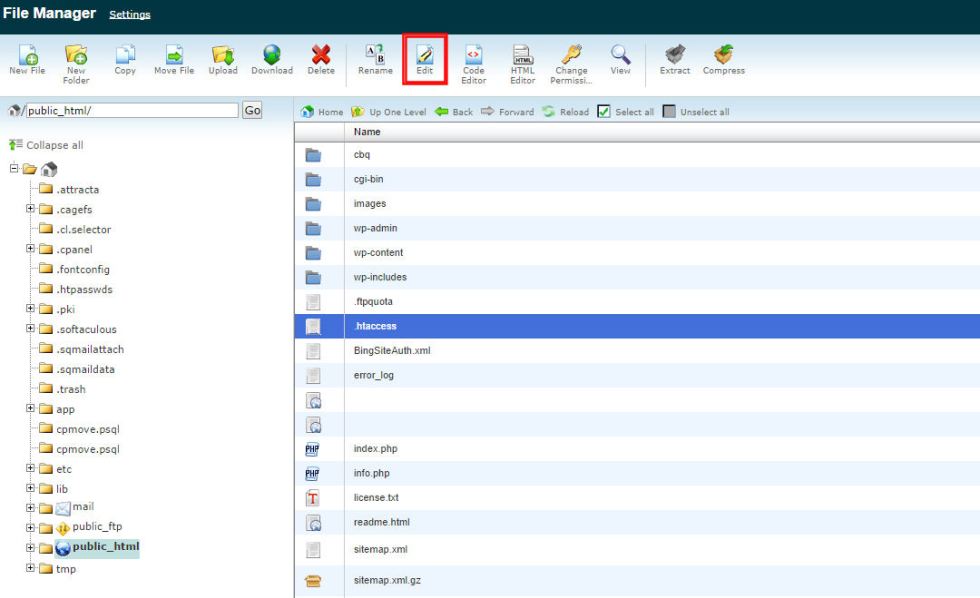Click the Go button

(x=252, y=111)
